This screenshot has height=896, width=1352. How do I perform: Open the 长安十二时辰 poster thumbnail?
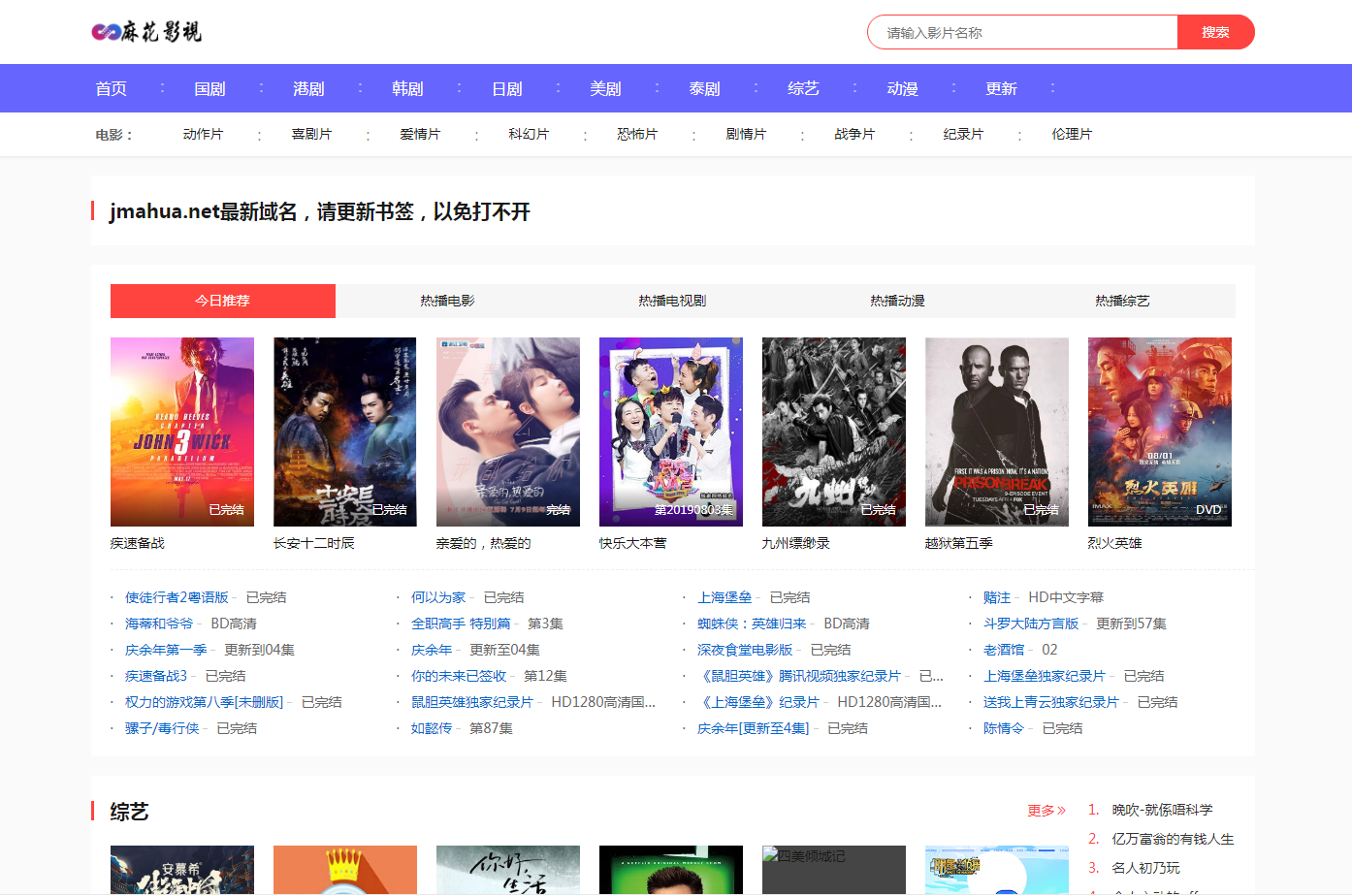pos(344,432)
